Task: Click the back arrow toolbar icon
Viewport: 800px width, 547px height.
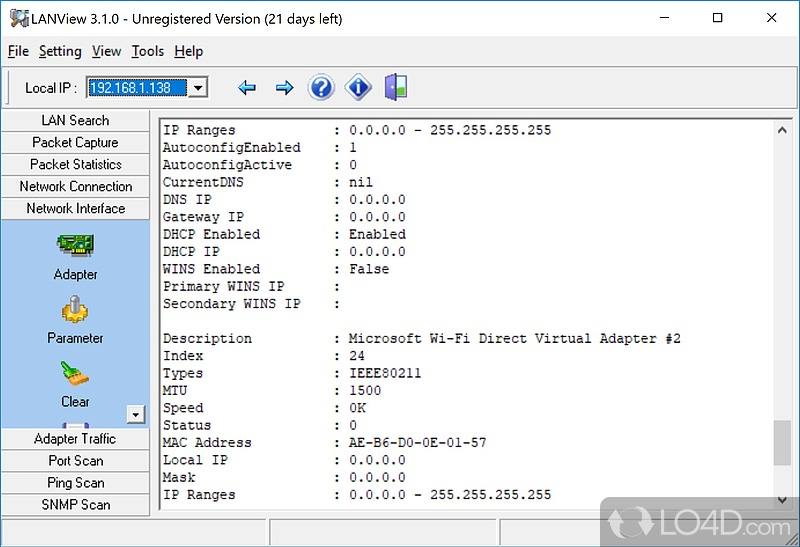Action: click(x=247, y=88)
